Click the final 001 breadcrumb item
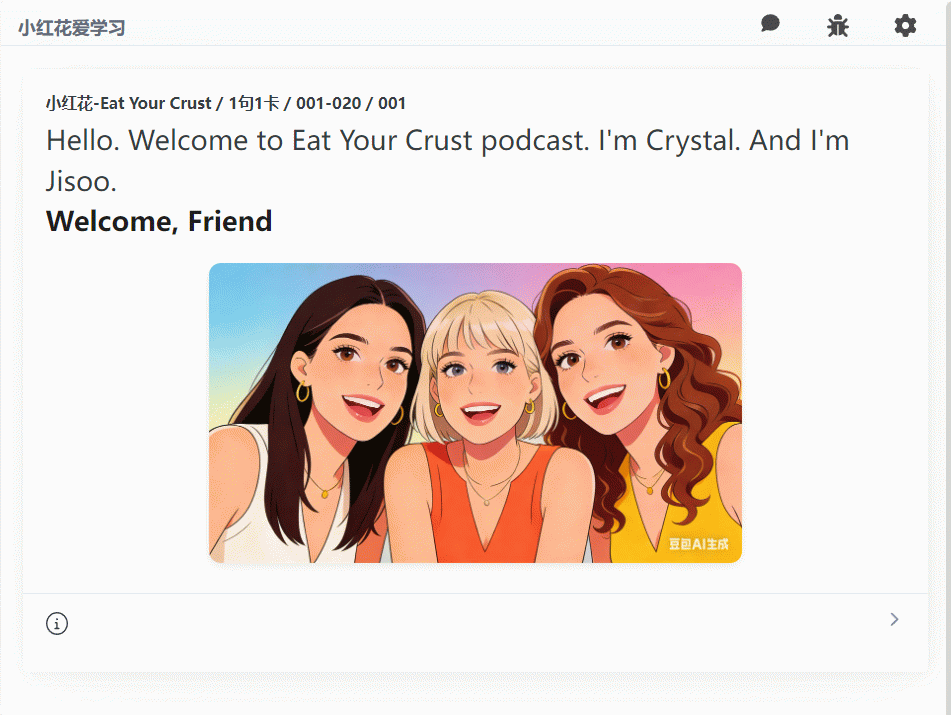This screenshot has width=951, height=715. [392, 103]
